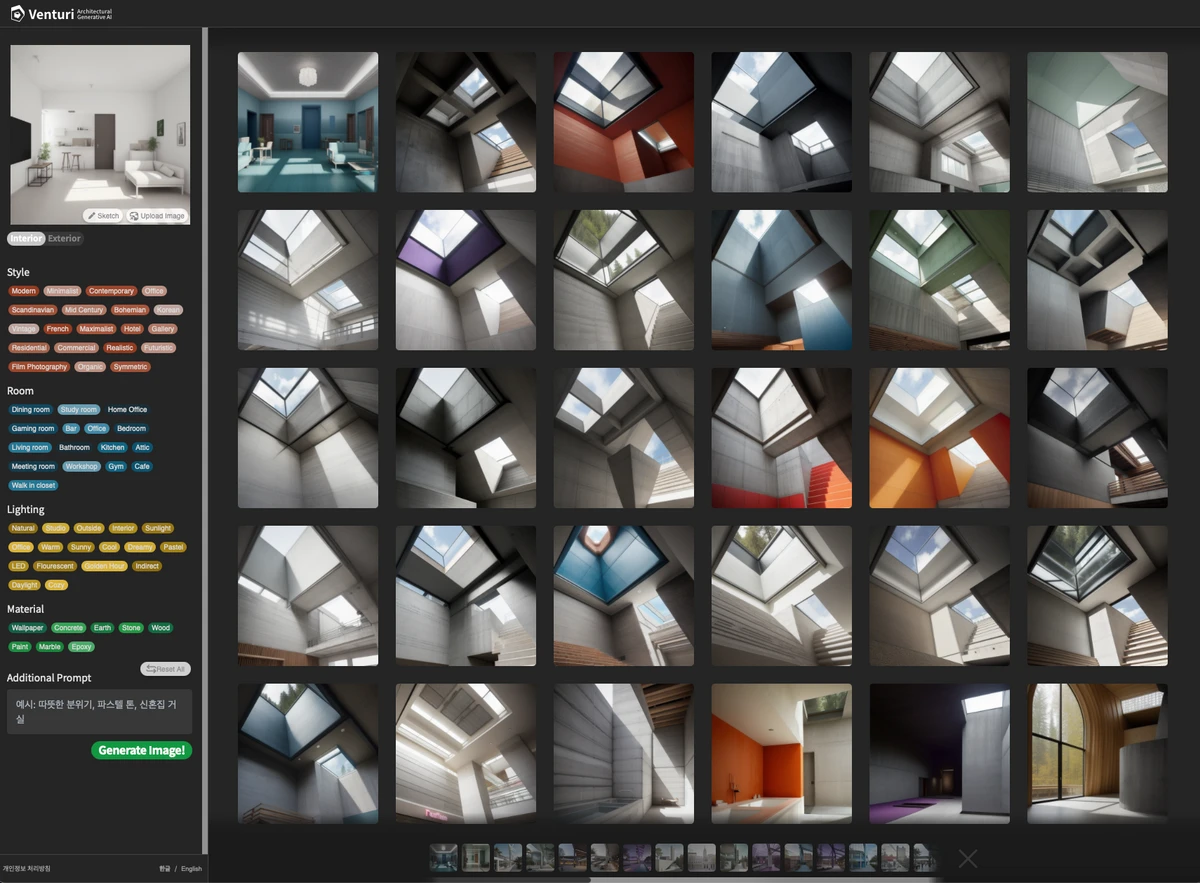Toggle the Organic style tag

coord(90,367)
